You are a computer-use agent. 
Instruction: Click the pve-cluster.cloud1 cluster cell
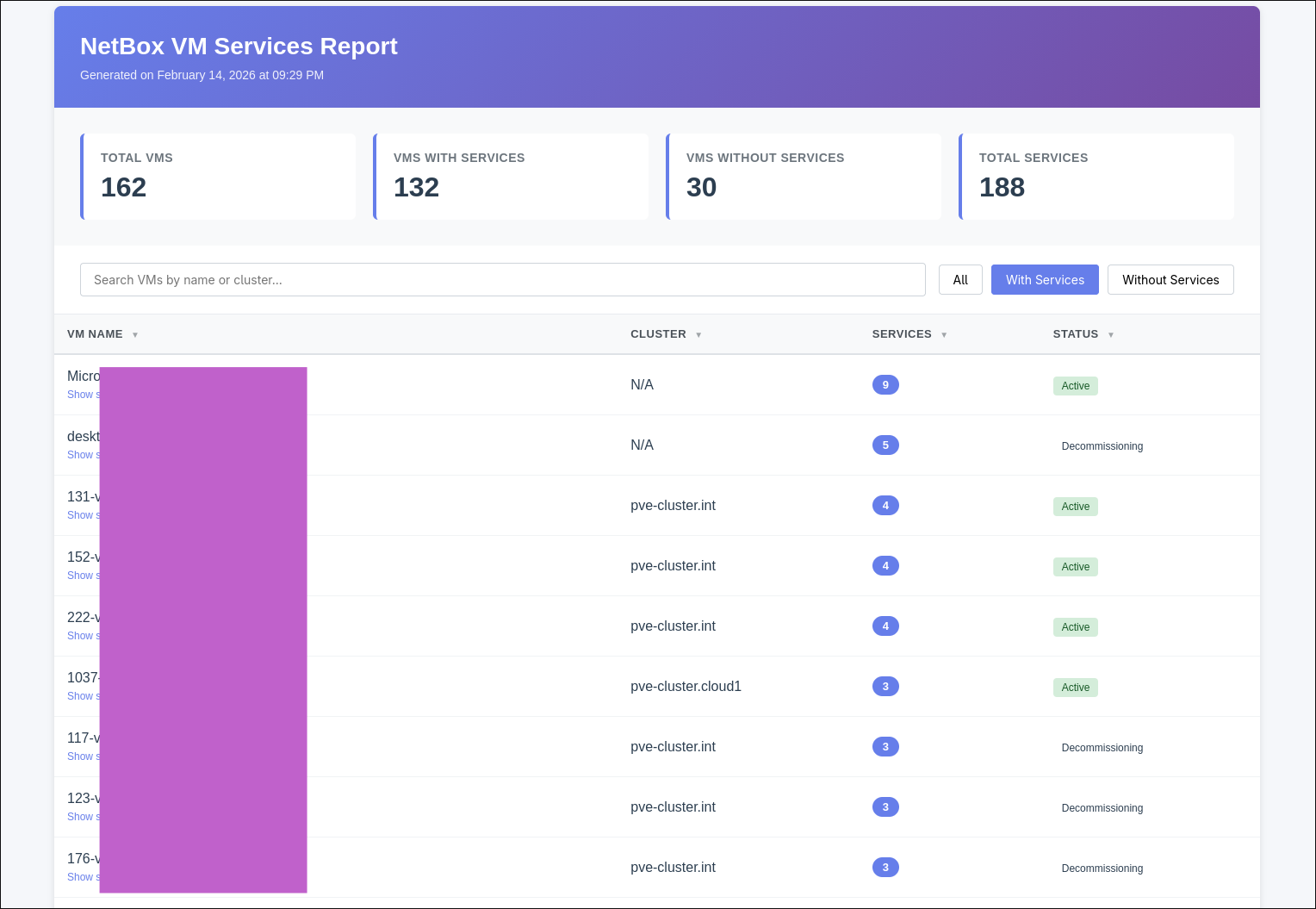[x=686, y=687]
